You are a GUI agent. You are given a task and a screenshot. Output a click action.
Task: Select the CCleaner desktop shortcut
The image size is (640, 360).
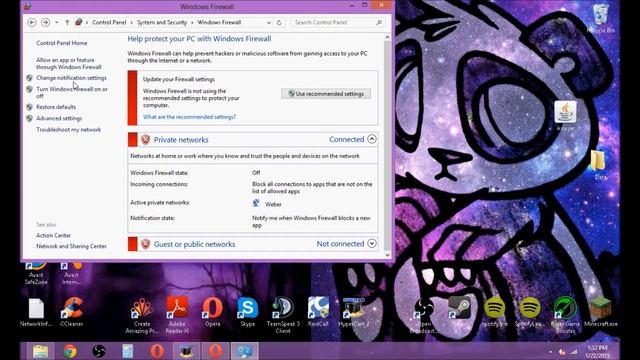(x=71, y=312)
